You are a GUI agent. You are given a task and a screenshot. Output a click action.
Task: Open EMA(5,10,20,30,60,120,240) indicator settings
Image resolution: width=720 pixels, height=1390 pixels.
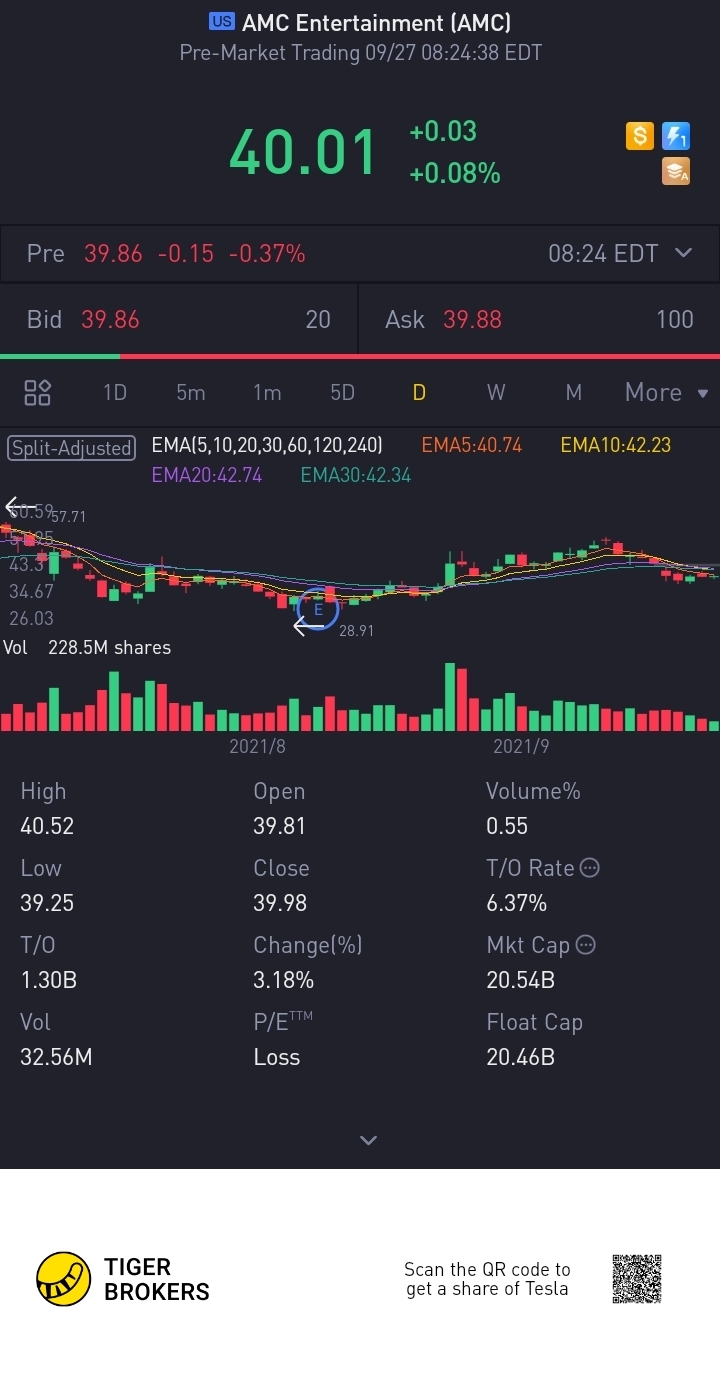(267, 445)
